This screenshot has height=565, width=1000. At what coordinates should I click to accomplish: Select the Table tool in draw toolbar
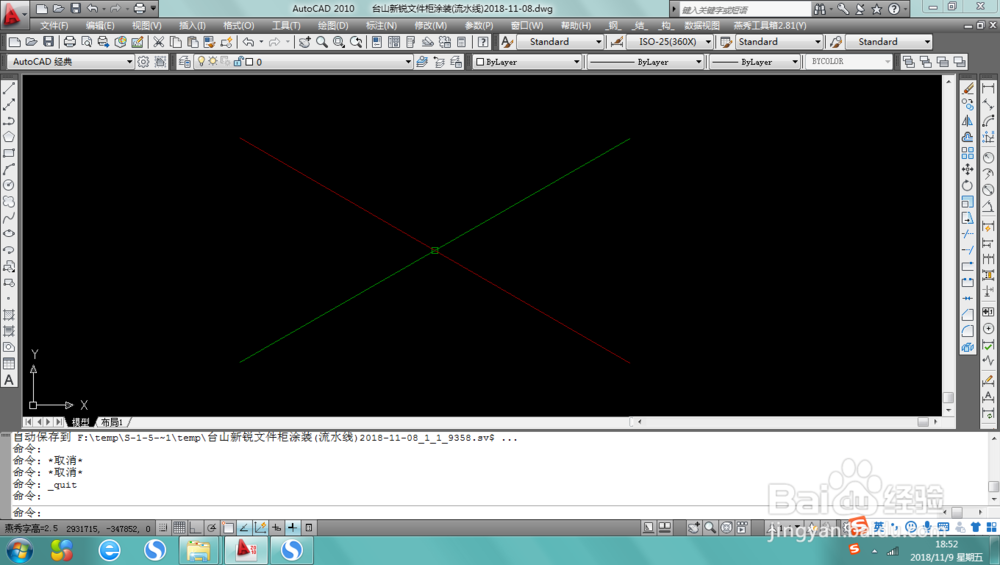[x=9, y=363]
